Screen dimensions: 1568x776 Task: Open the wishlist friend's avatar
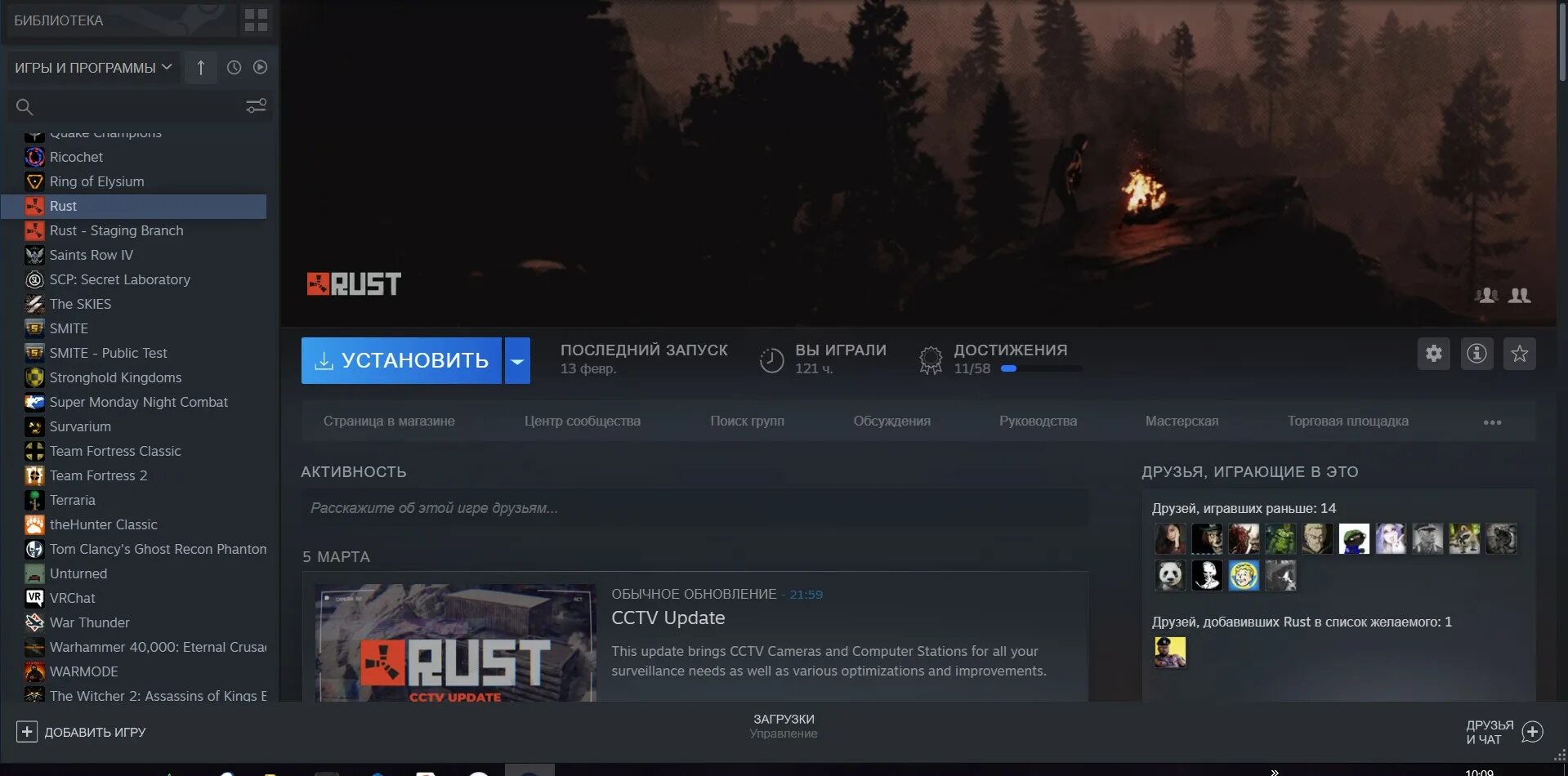pyautogui.click(x=1170, y=652)
